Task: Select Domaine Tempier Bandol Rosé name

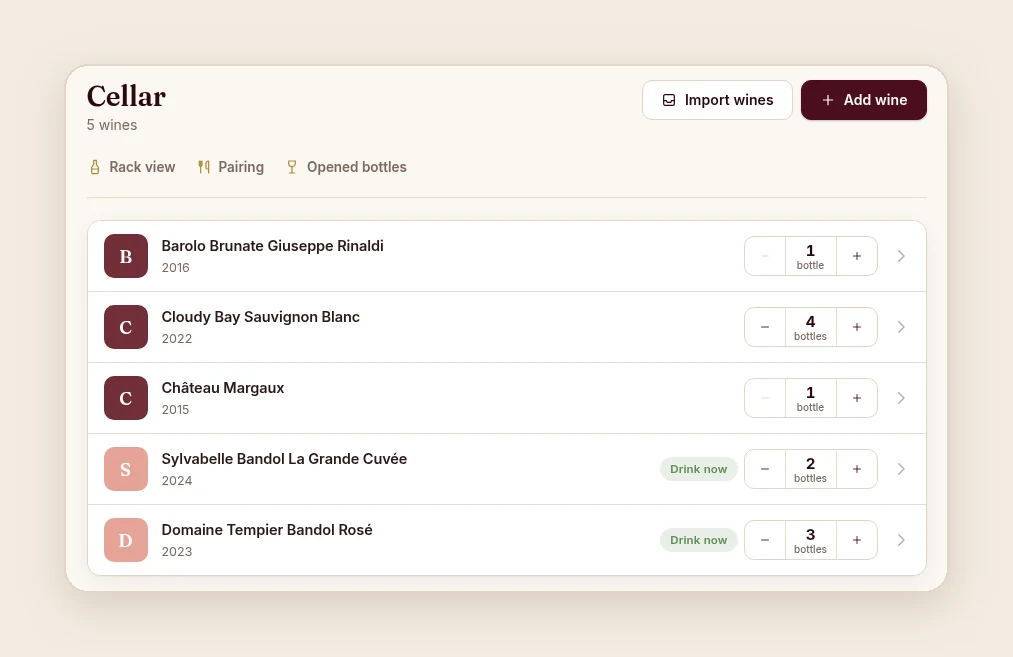Action: coord(267,530)
